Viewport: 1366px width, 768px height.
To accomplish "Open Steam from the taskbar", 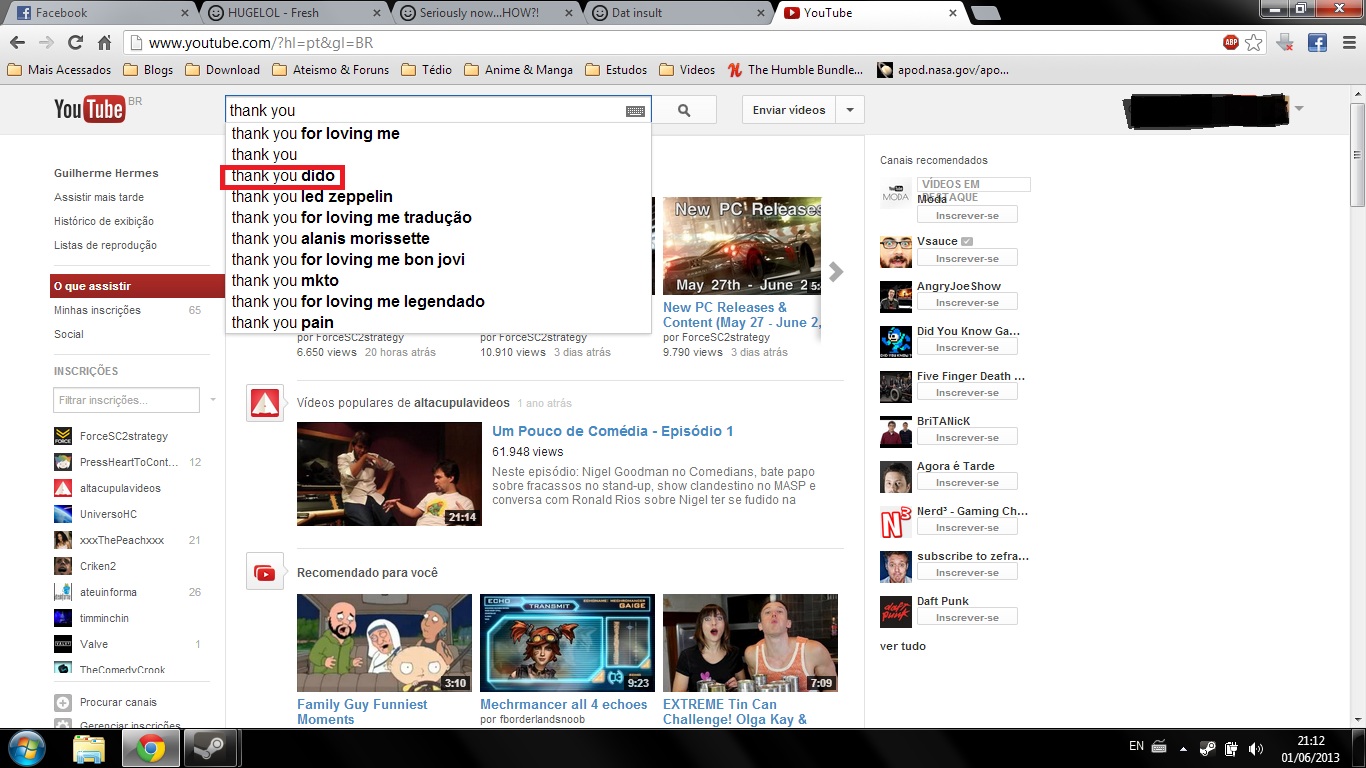I will [210, 748].
